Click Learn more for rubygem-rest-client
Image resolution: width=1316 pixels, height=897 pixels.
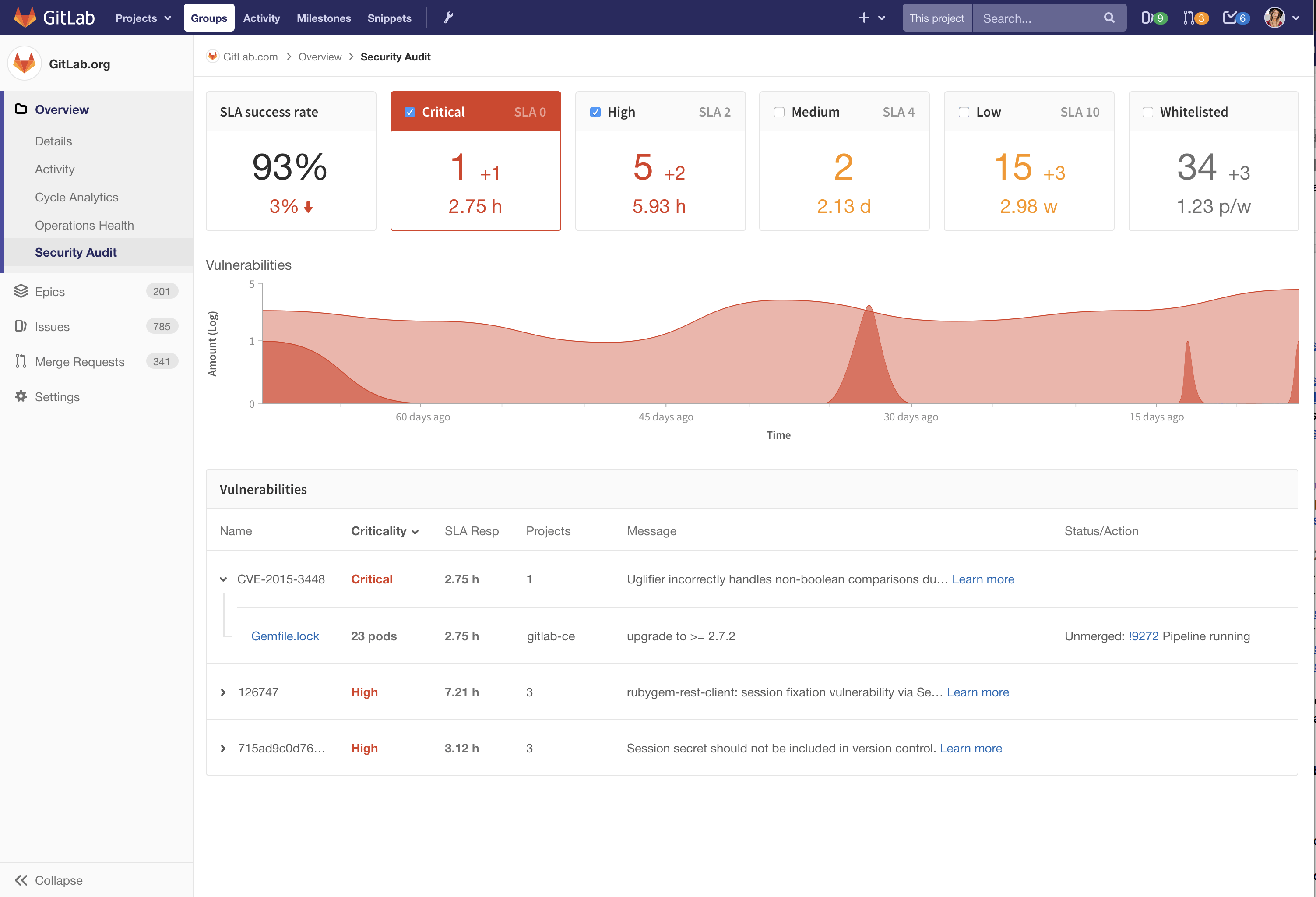coord(978,692)
